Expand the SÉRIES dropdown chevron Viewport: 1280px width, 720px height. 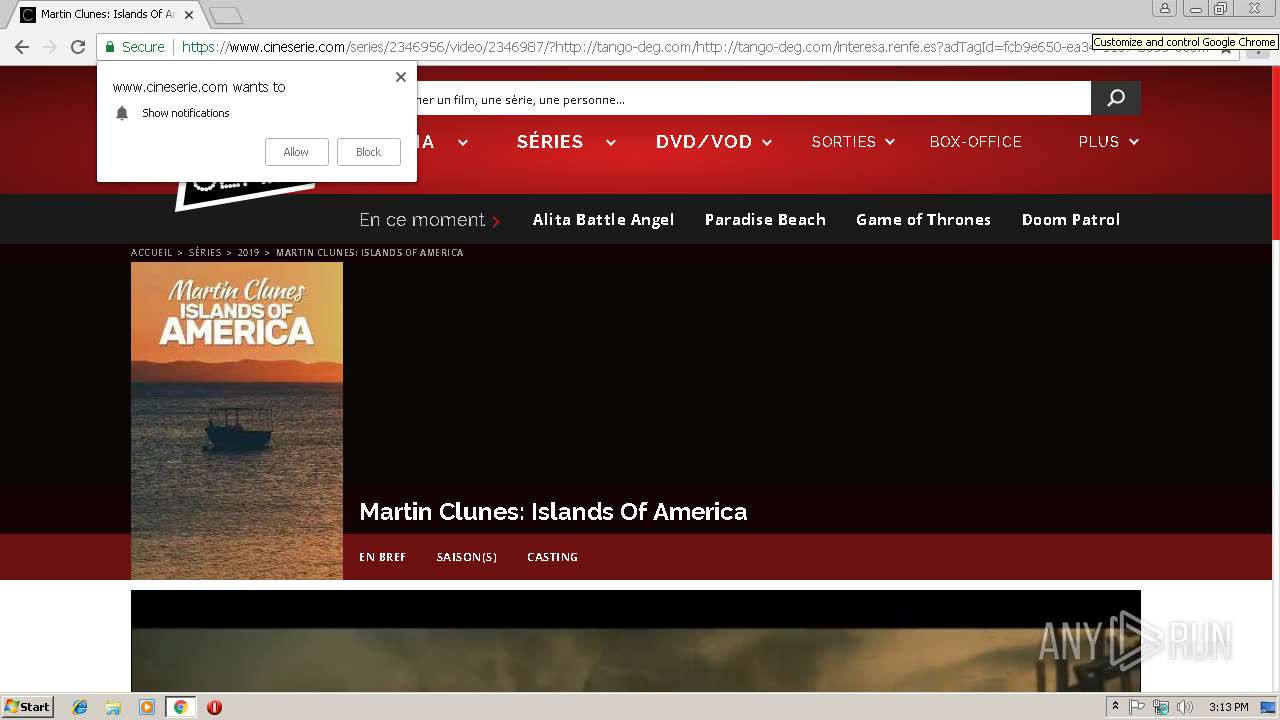[x=610, y=142]
